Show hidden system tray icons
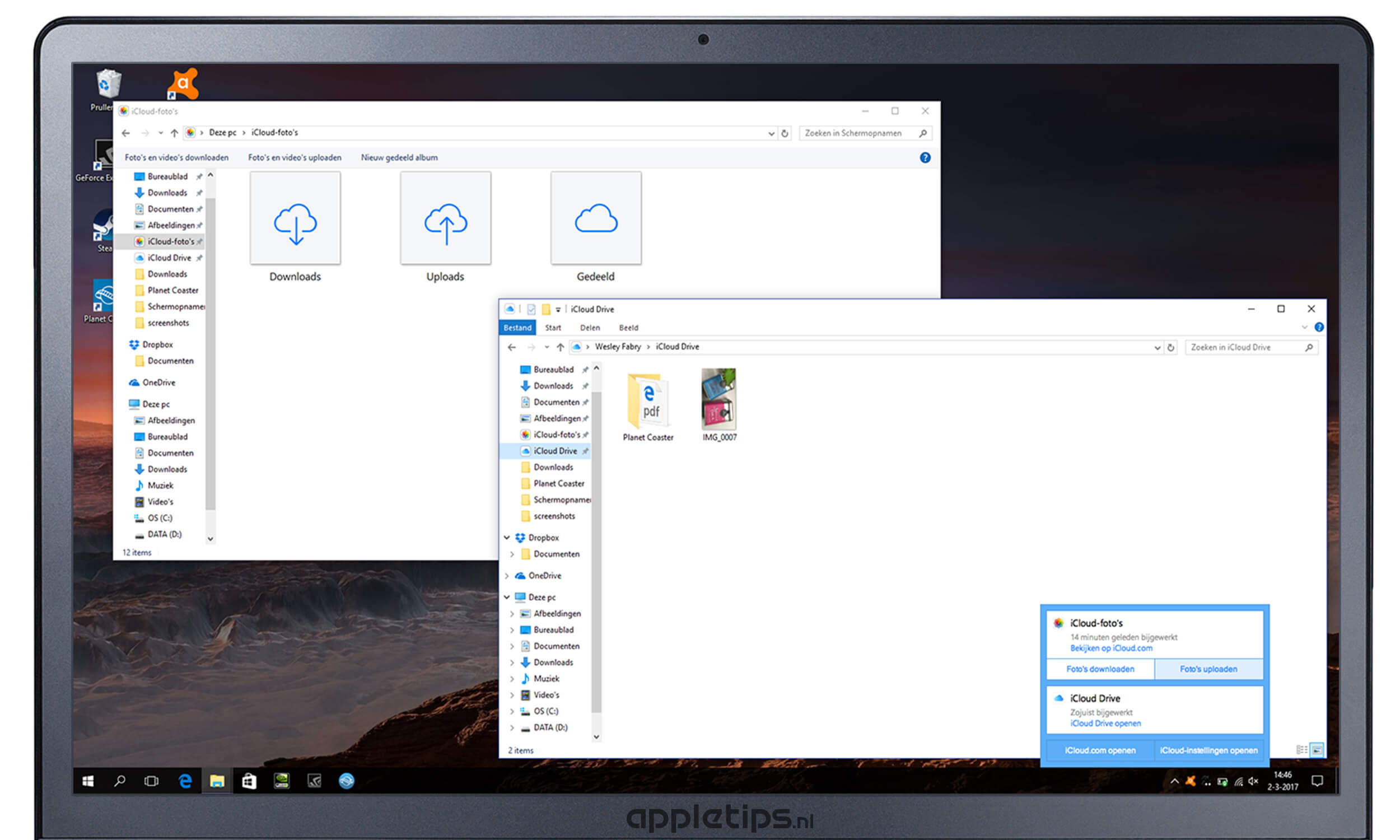 point(1175,781)
